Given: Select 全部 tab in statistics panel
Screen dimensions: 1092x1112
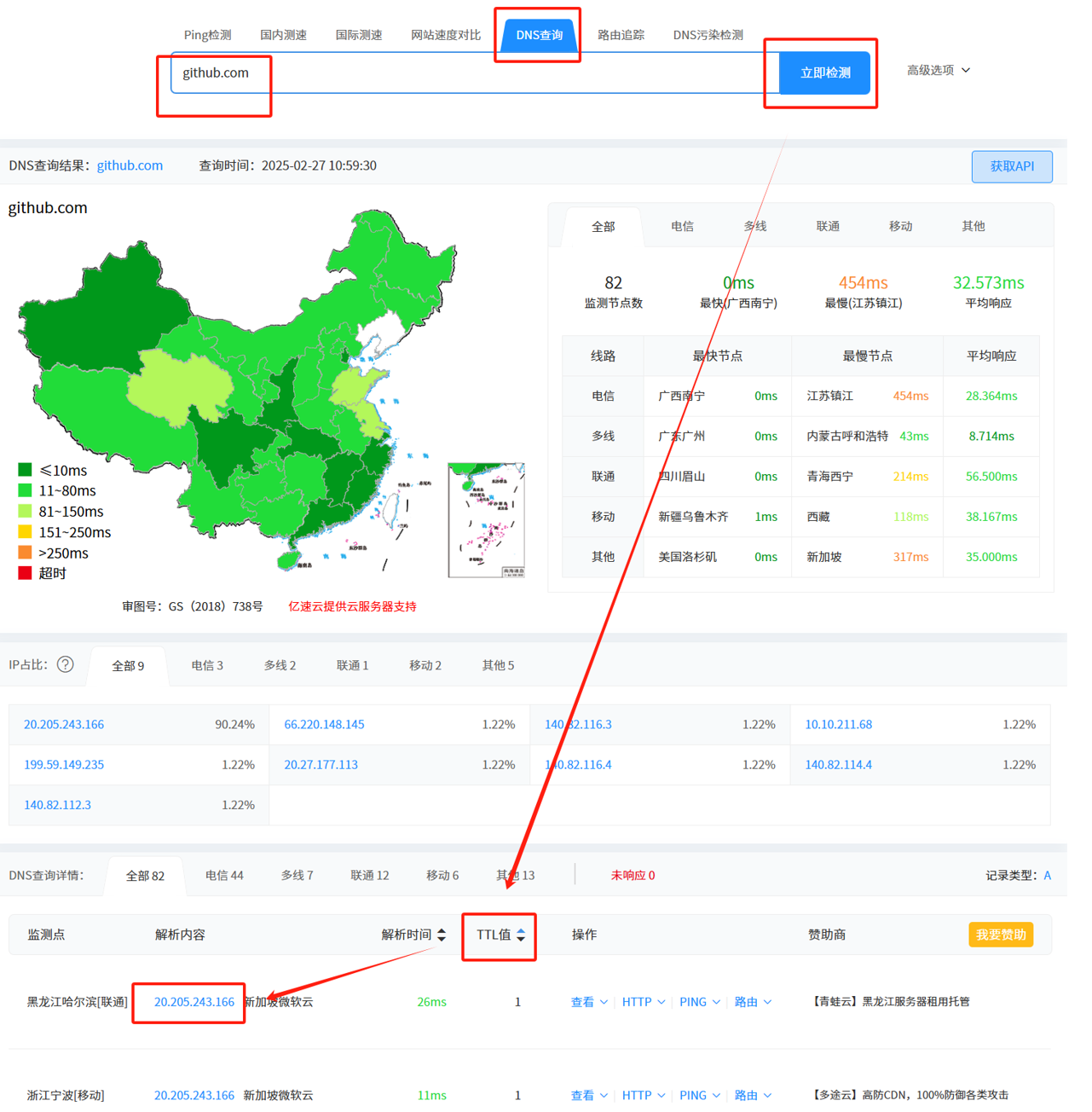Looking at the screenshot, I should pyautogui.click(x=603, y=227).
